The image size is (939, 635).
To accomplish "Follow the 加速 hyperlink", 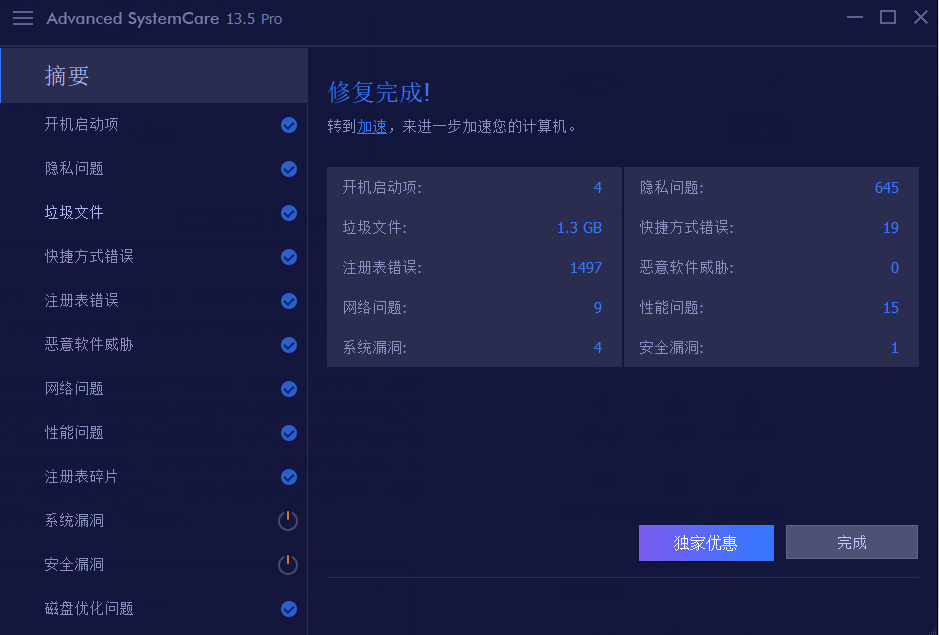I will (372, 126).
